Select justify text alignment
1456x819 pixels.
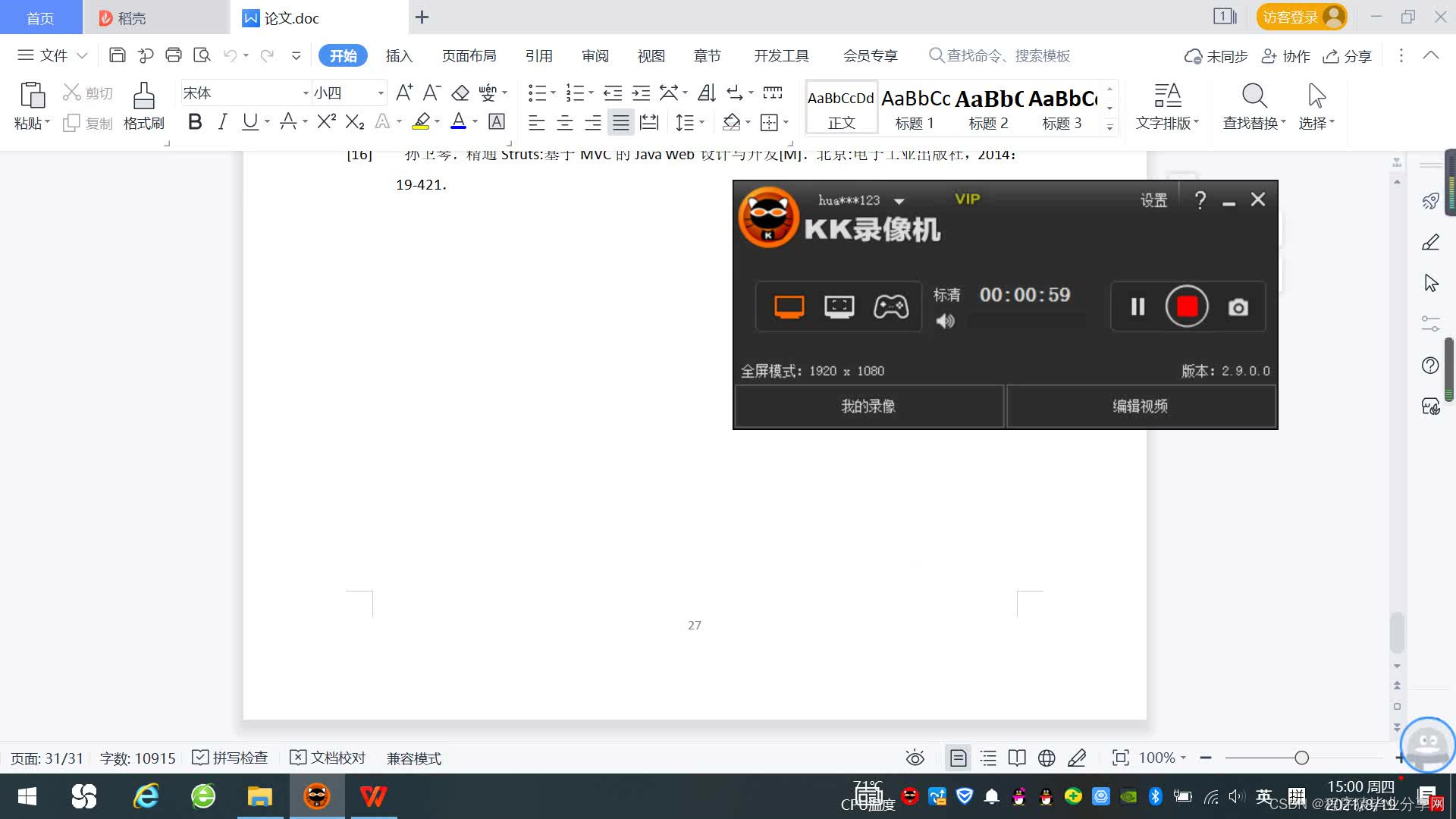tap(621, 122)
